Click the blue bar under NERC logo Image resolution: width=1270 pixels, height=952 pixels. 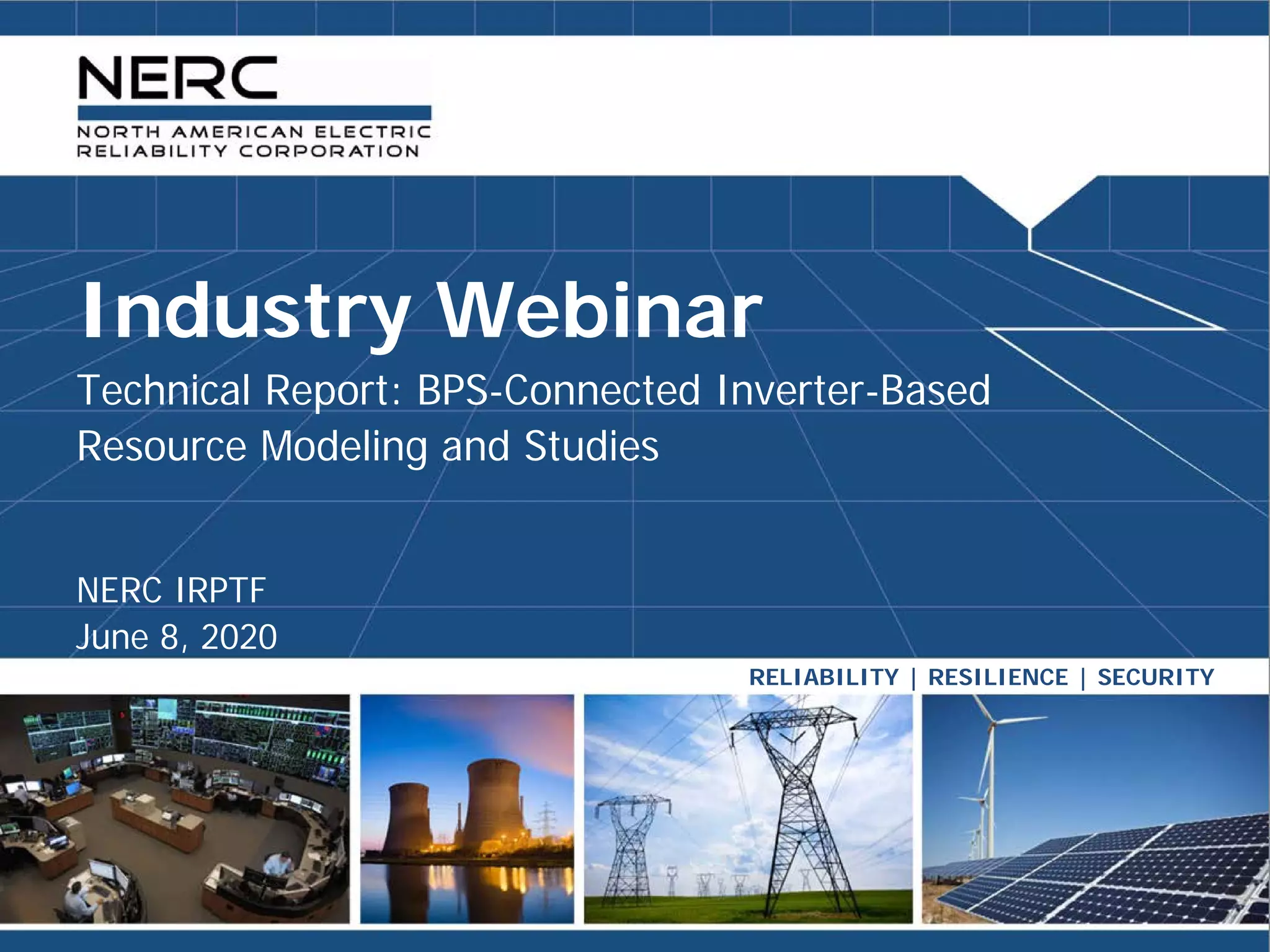point(254,113)
